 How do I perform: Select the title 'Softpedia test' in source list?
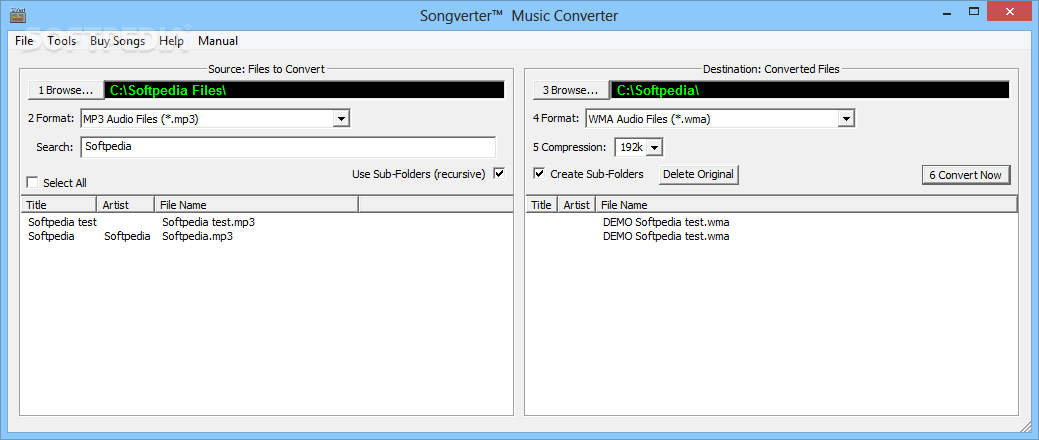63,222
